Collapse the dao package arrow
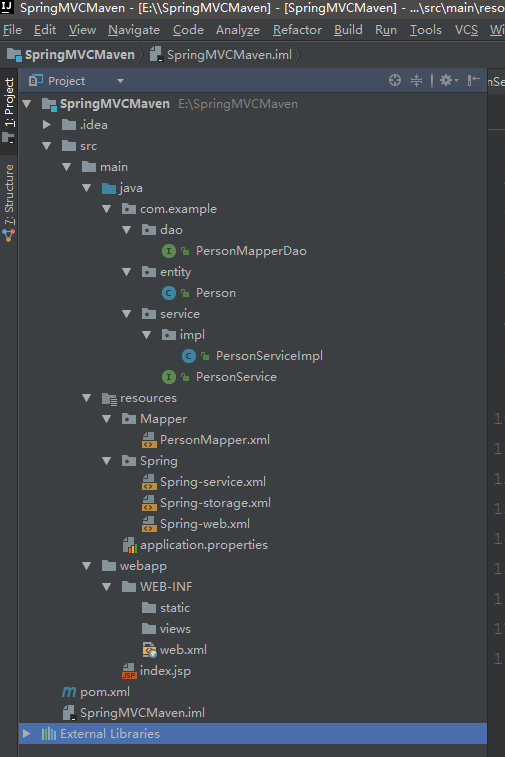The width and height of the screenshot is (505, 757). tap(127, 230)
